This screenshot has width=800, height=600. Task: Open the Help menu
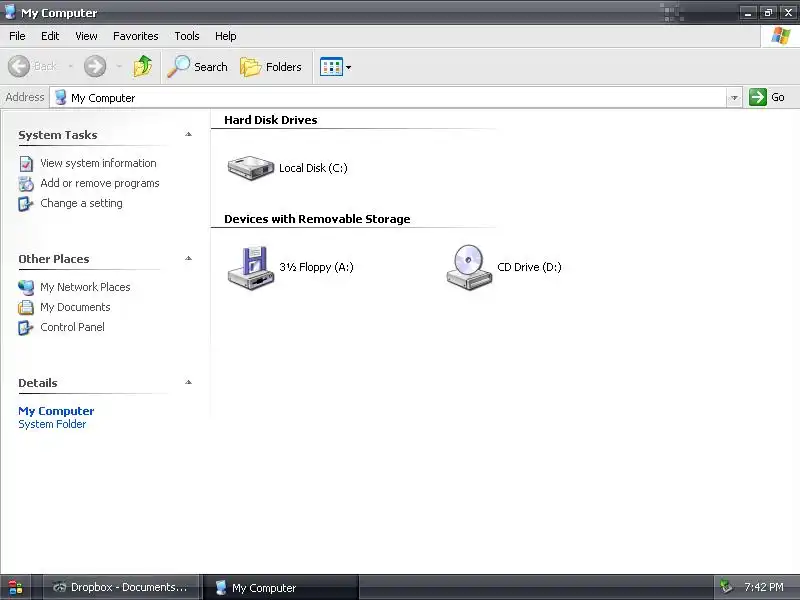tap(226, 36)
